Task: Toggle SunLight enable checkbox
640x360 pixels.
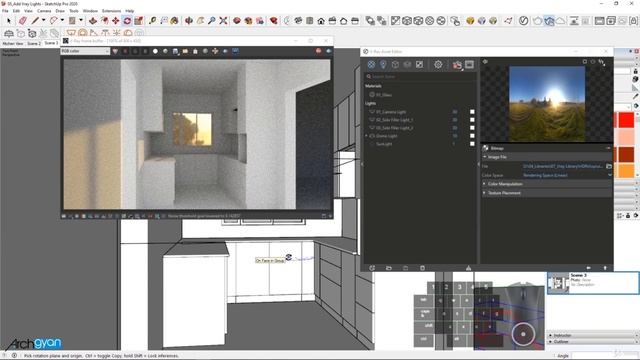Action: [472, 144]
